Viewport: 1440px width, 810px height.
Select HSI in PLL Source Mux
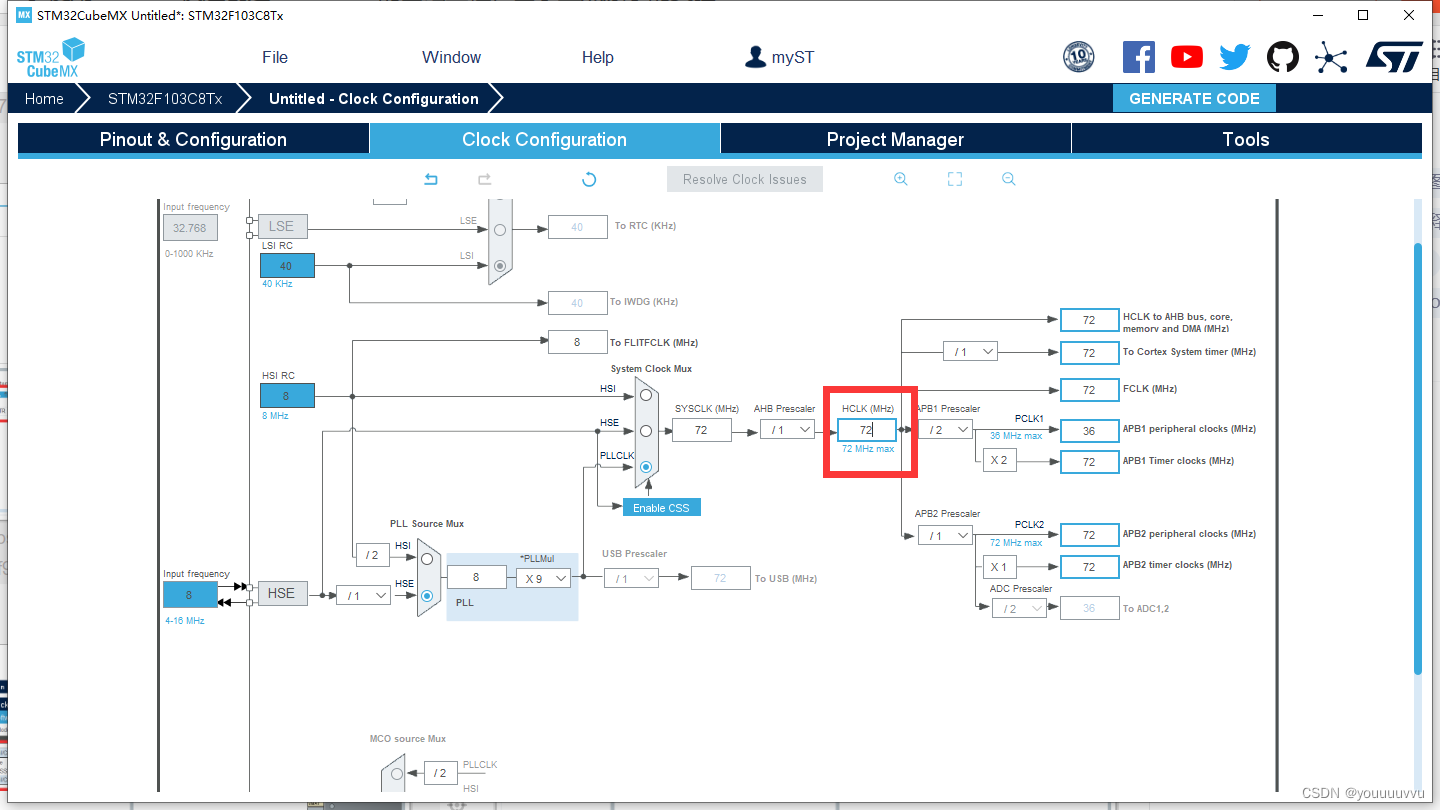point(427,558)
